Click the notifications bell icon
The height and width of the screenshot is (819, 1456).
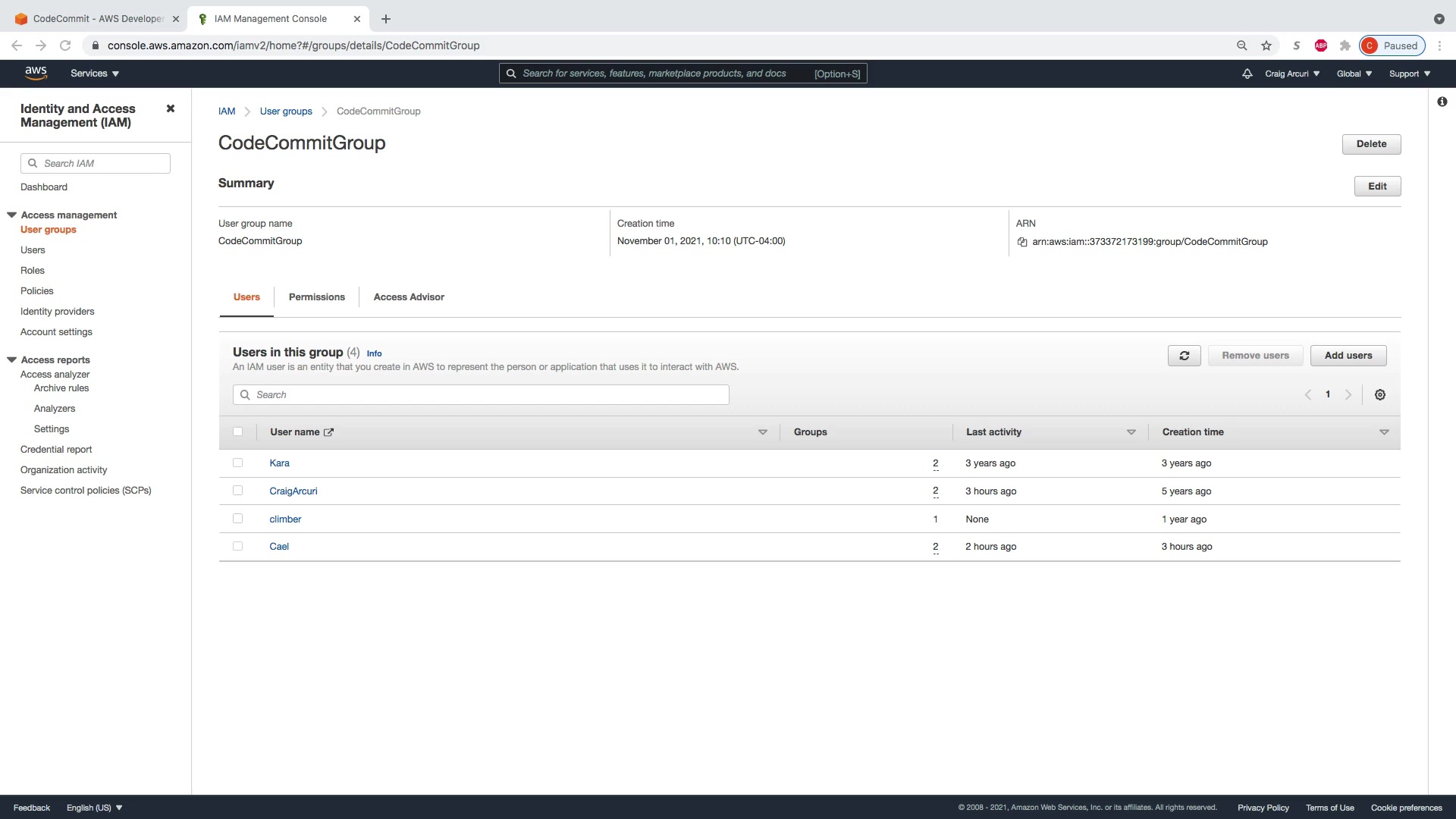click(1247, 74)
